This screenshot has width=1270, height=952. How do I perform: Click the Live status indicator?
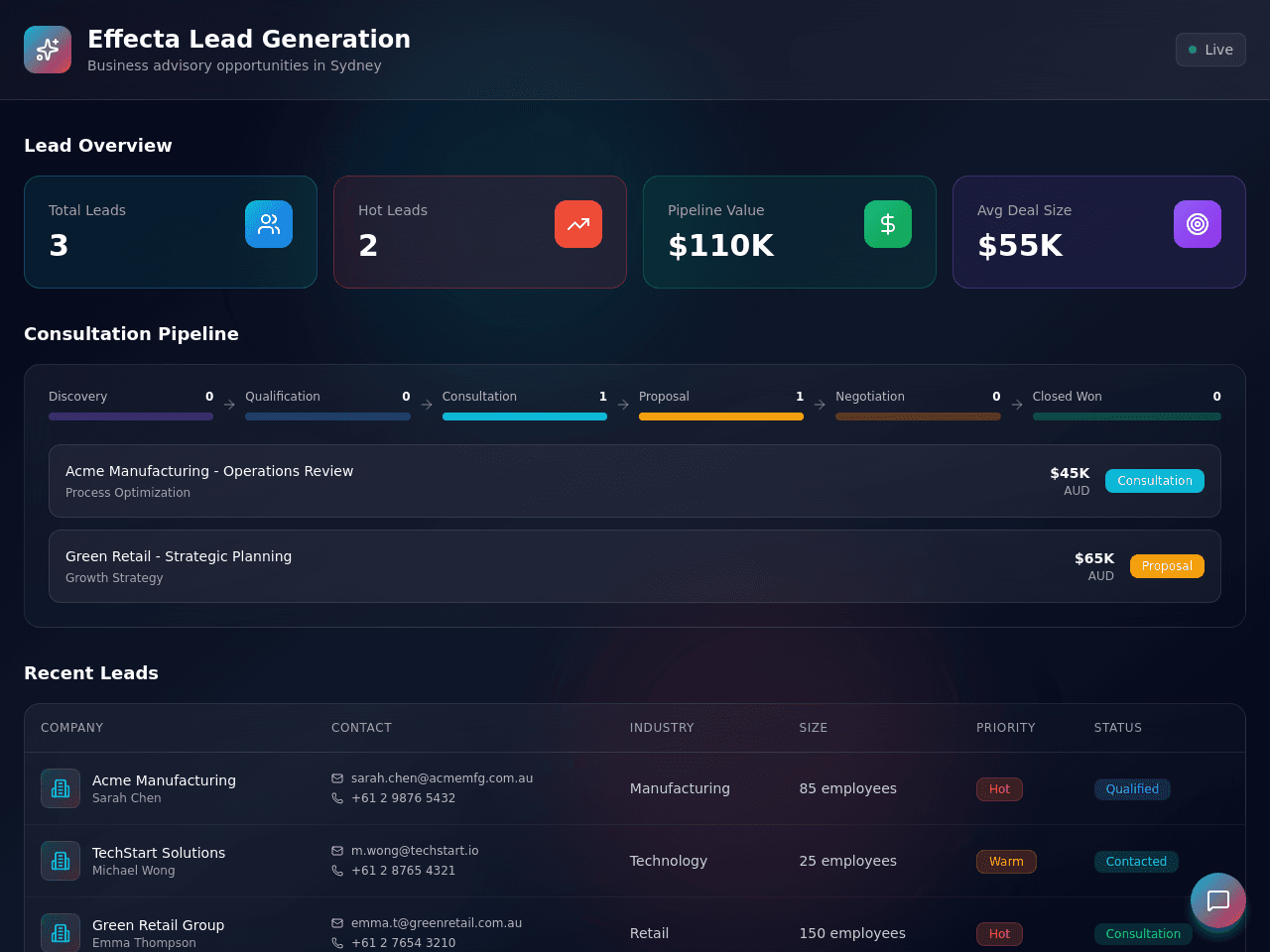(1210, 50)
